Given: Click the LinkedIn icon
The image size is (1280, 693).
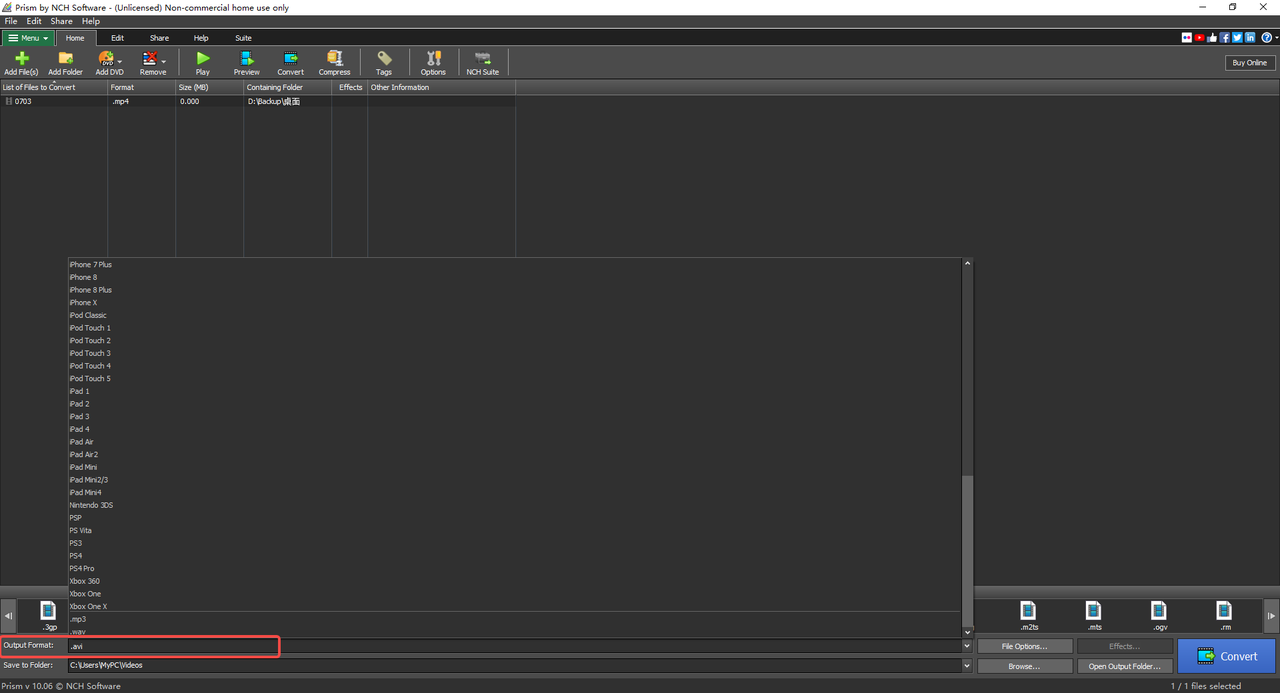Looking at the screenshot, I should 1250,38.
